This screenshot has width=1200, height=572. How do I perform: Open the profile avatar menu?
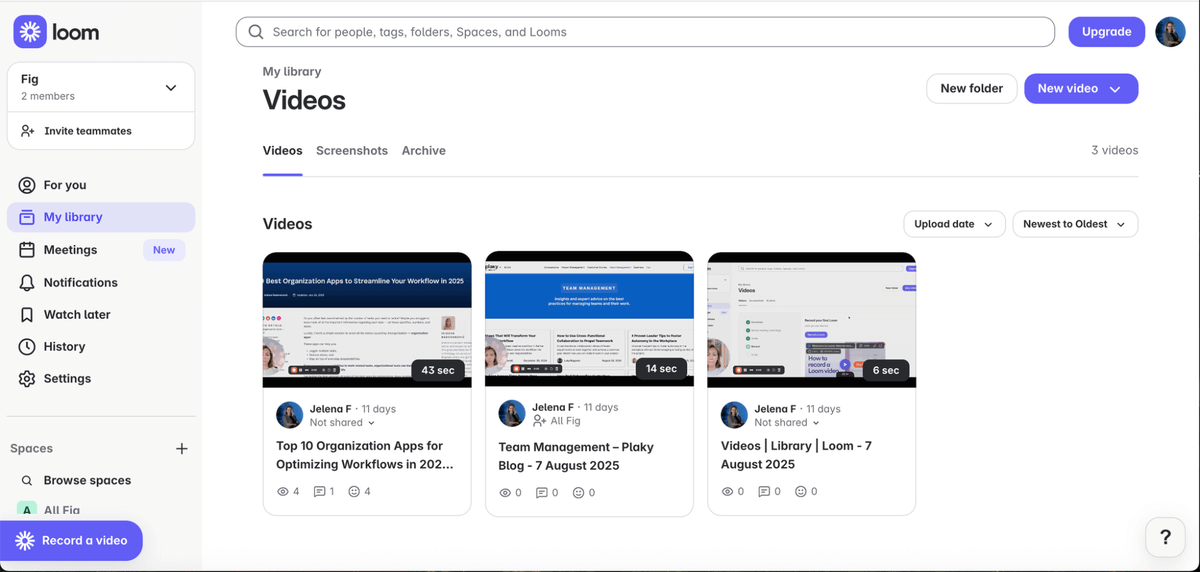[1170, 32]
